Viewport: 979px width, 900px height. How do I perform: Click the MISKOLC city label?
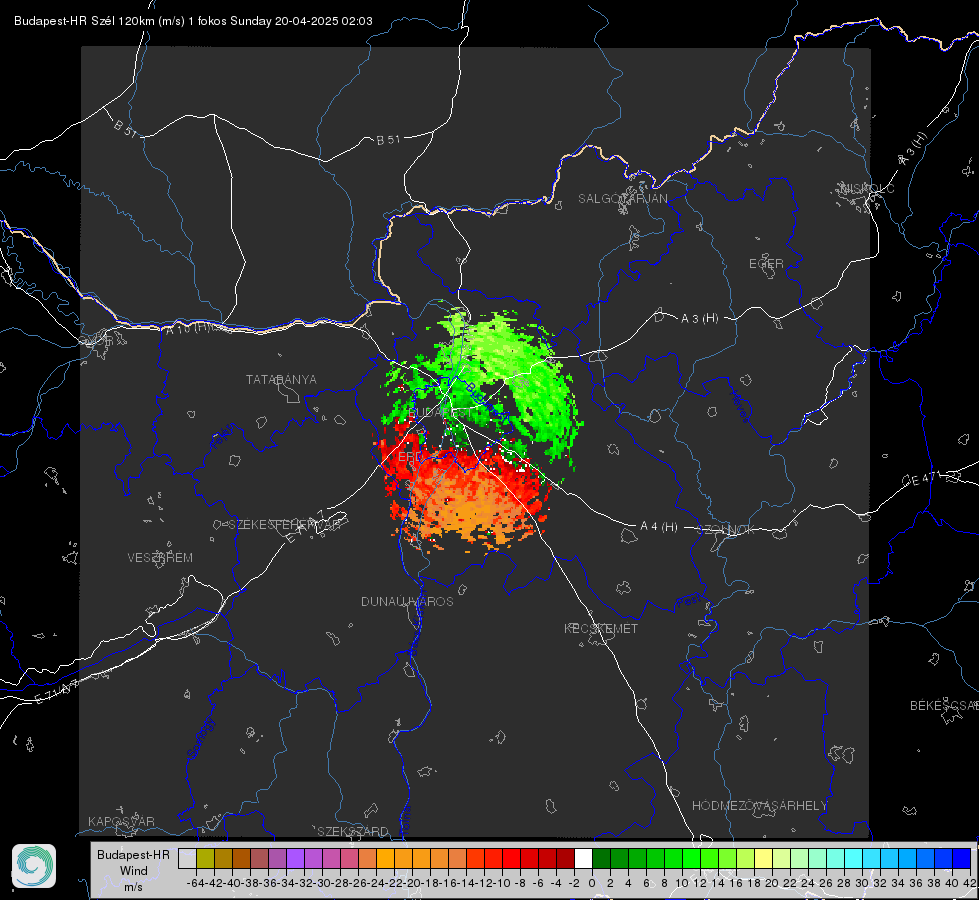(x=867, y=188)
